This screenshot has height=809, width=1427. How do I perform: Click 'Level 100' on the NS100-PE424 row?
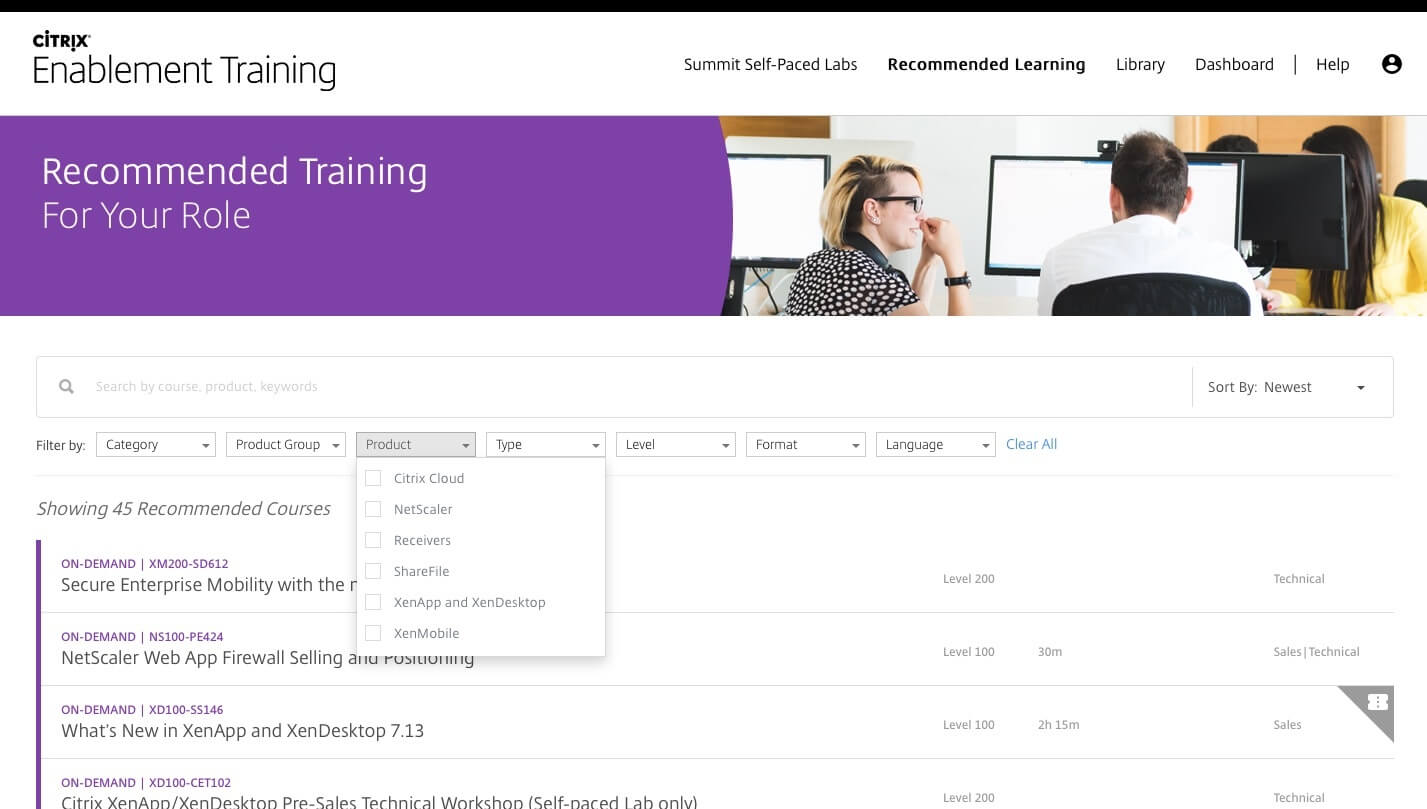click(x=968, y=652)
